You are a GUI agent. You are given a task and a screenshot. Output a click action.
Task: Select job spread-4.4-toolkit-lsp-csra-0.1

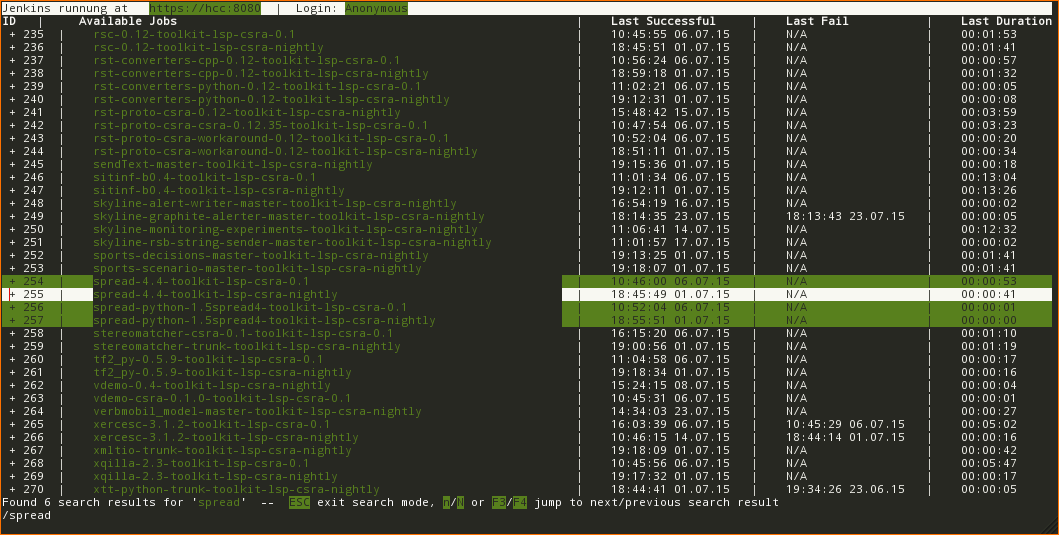tap(201, 282)
